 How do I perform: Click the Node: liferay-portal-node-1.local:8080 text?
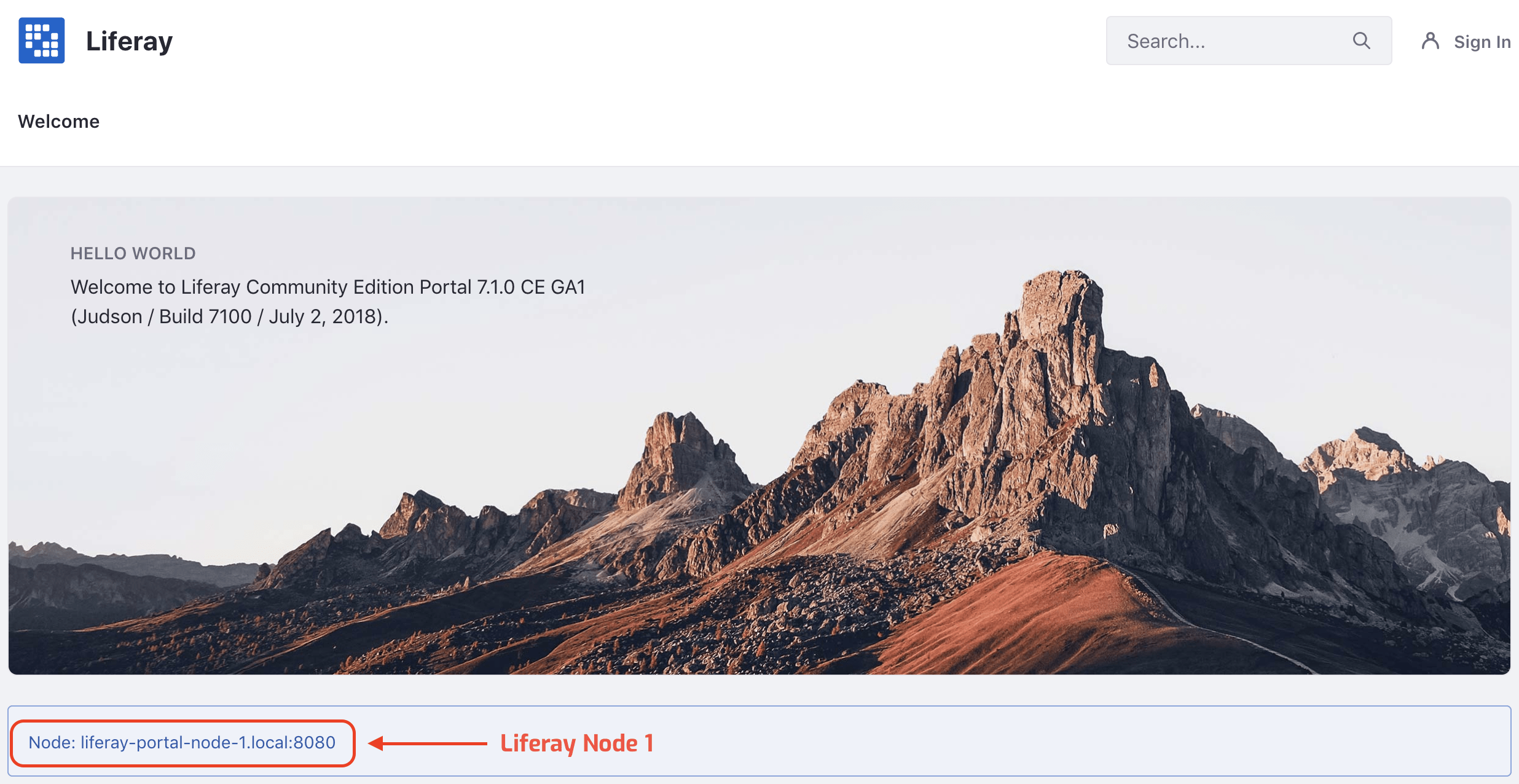pyautogui.click(x=182, y=742)
